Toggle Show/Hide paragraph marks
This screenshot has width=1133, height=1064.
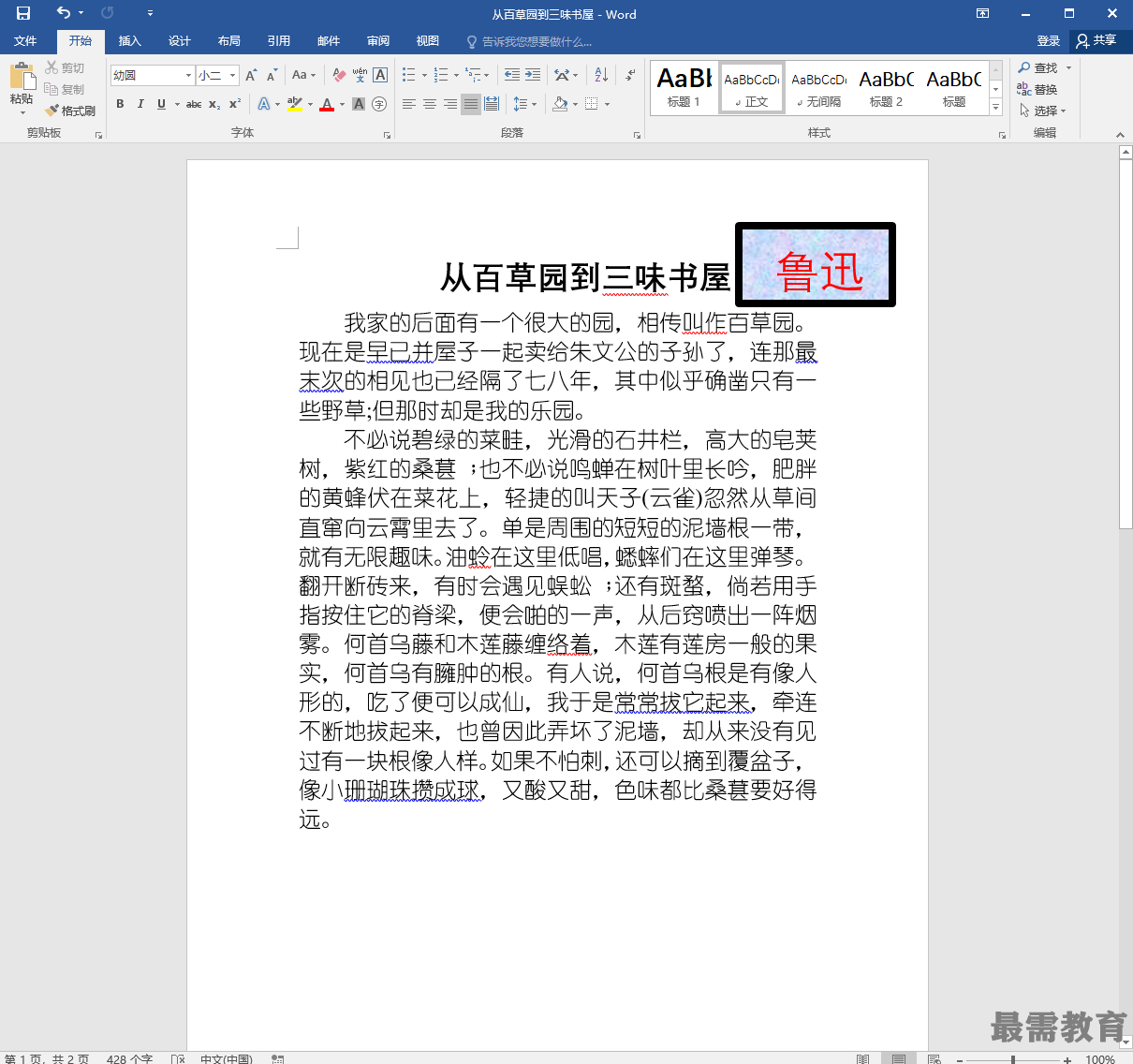[630, 75]
